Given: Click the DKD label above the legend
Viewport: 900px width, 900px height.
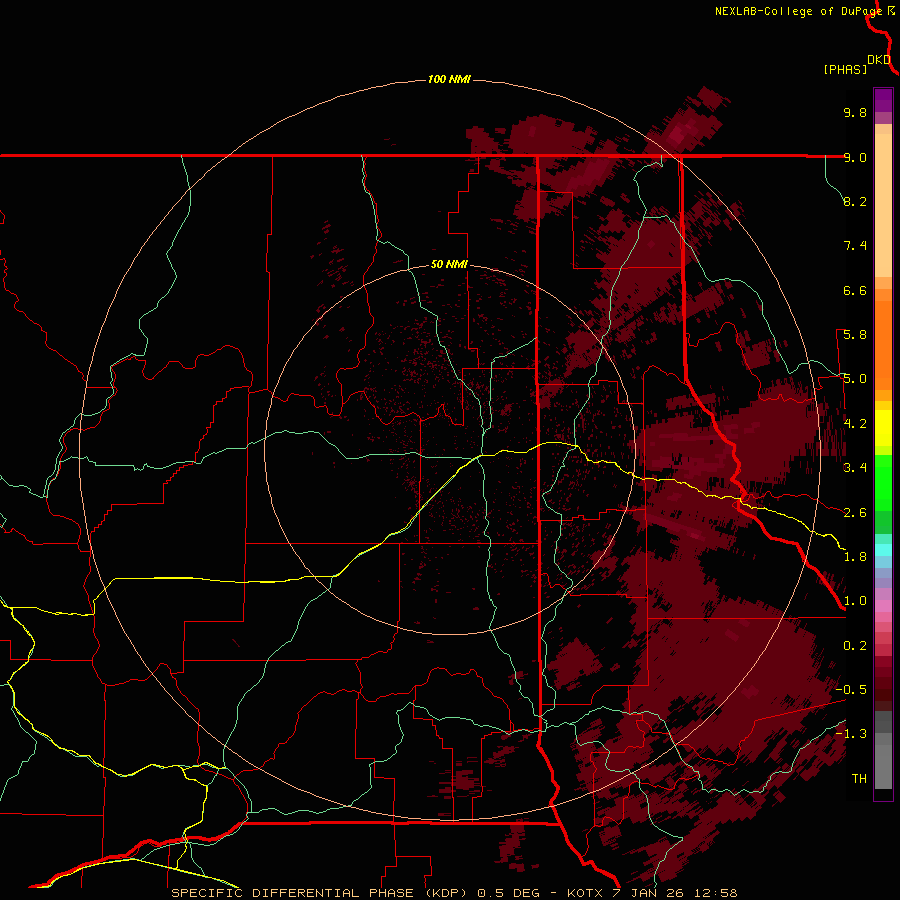Looking at the screenshot, I should (879, 60).
